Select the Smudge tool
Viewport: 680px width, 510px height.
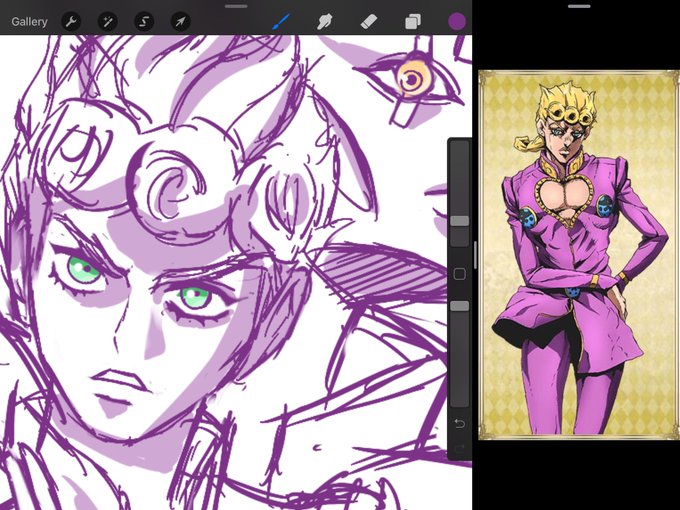[x=324, y=22]
